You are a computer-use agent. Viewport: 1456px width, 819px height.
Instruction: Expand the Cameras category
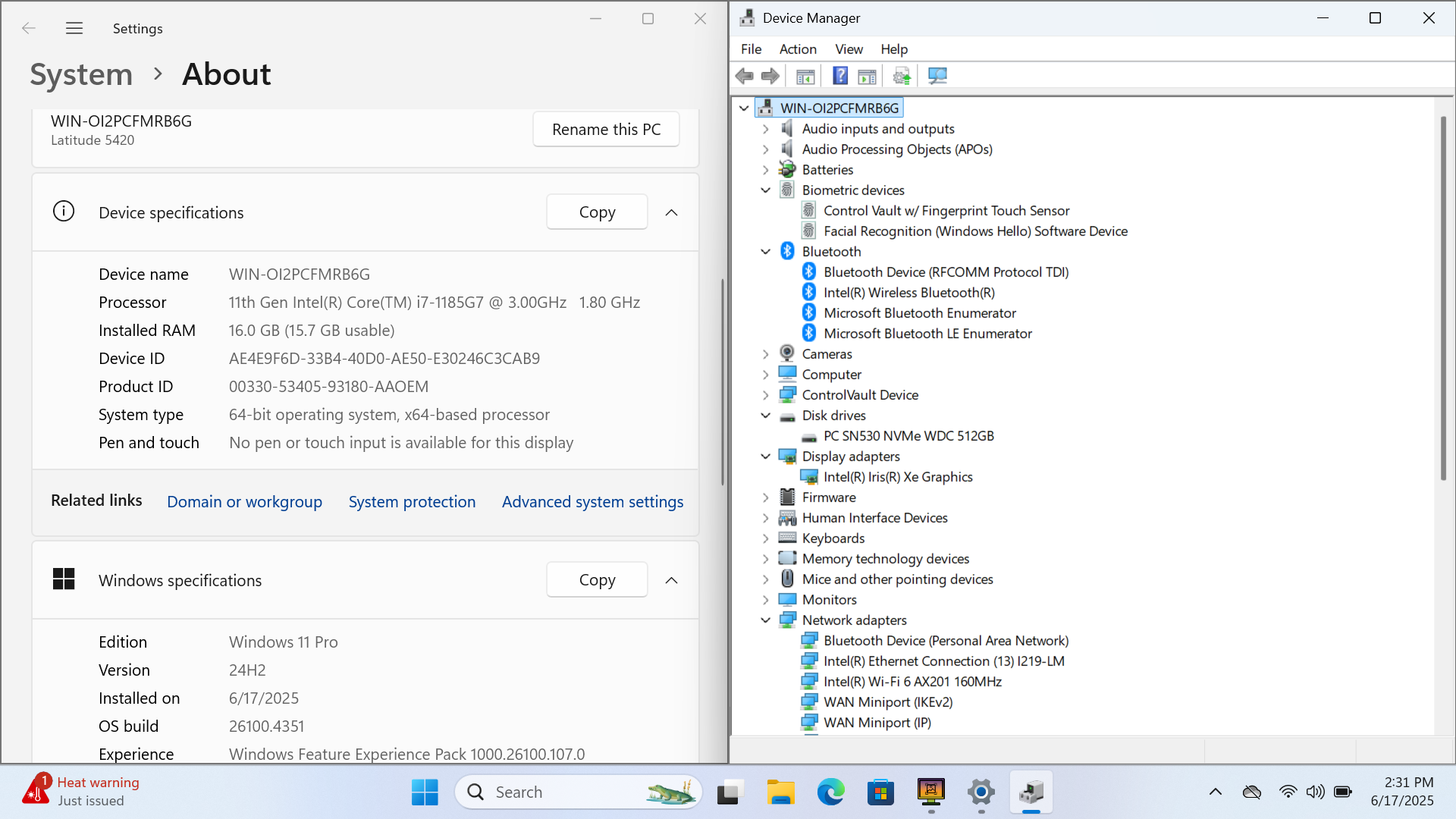(x=765, y=354)
